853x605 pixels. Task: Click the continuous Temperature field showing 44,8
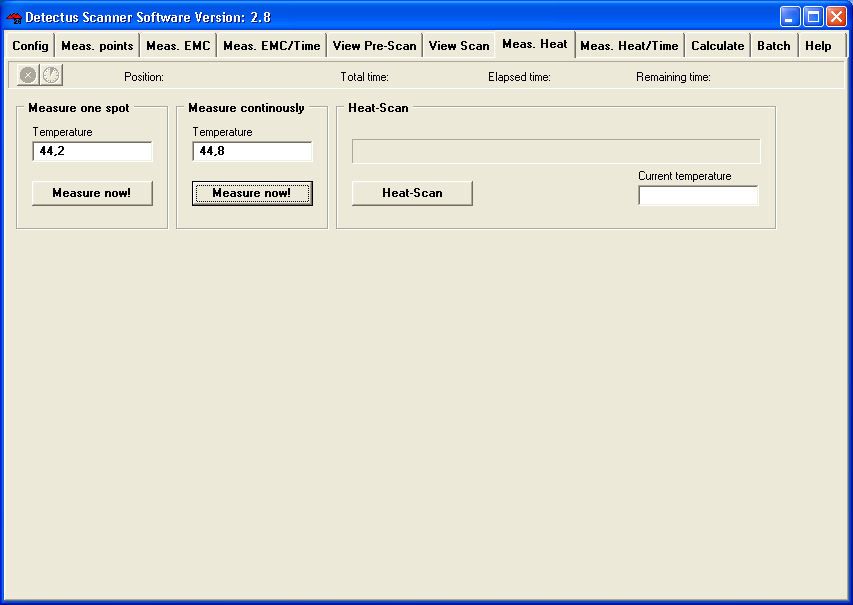click(x=252, y=151)
